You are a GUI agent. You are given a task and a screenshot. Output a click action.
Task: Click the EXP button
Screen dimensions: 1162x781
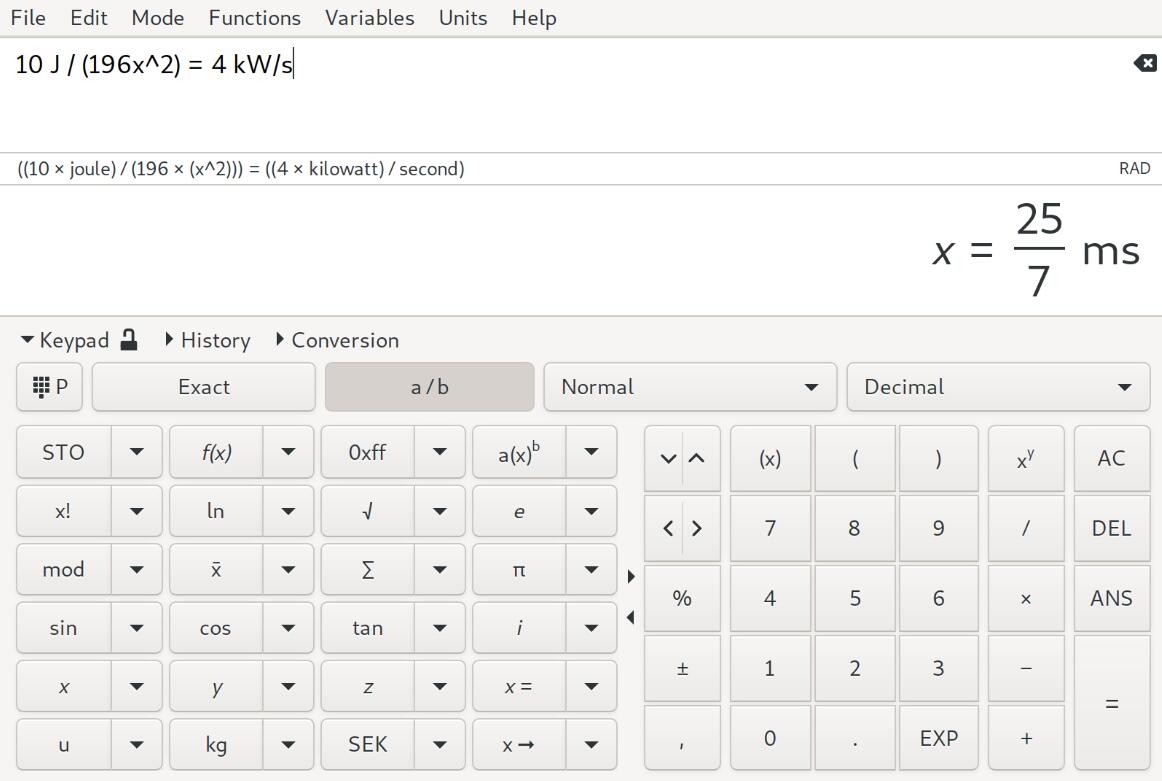[x=939, y=739]
